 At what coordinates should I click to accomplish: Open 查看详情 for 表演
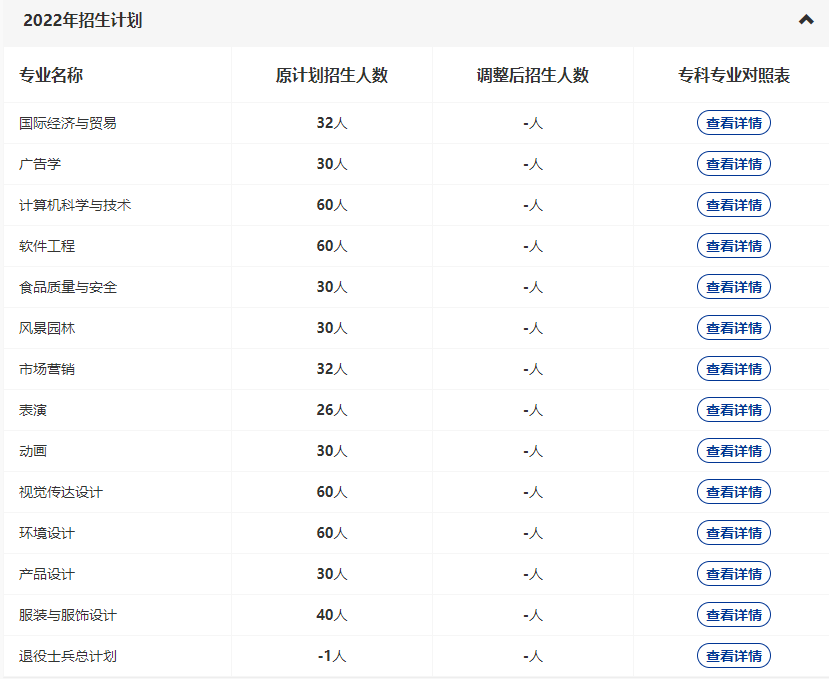734,410
